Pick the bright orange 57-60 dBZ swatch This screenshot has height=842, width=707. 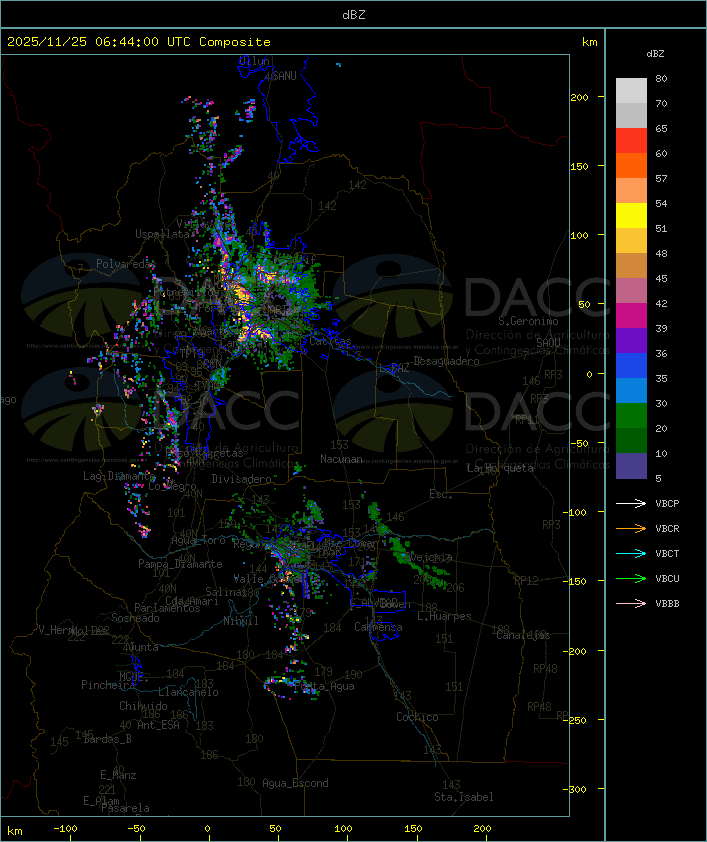631,165
